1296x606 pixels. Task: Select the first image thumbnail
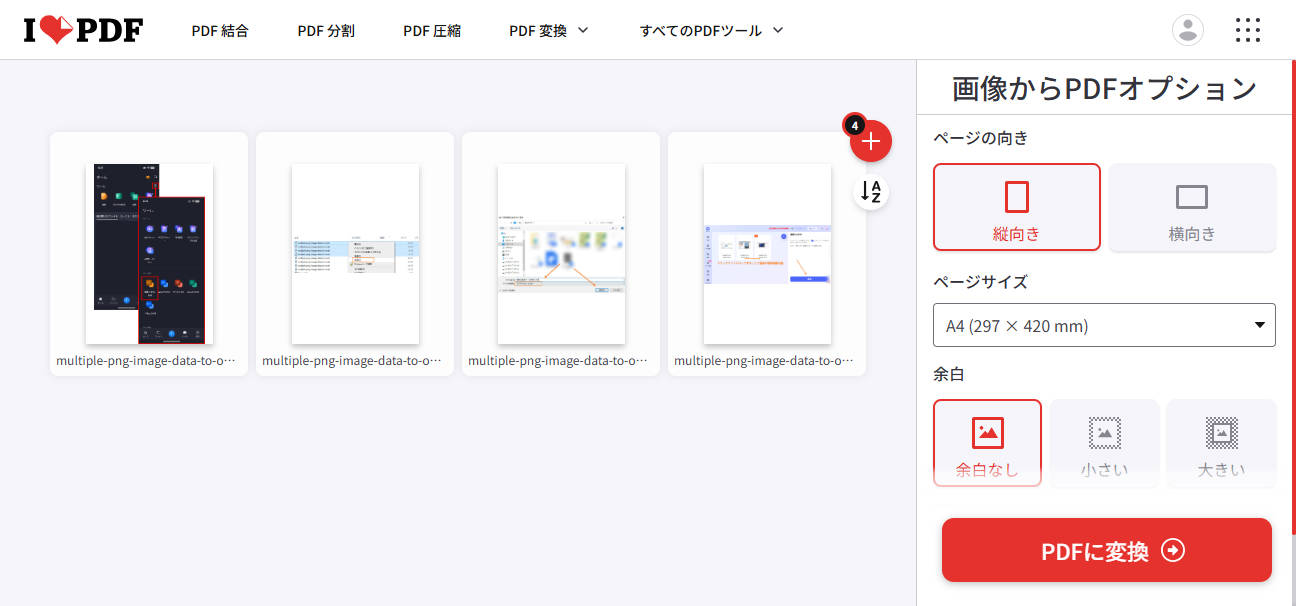148,253
